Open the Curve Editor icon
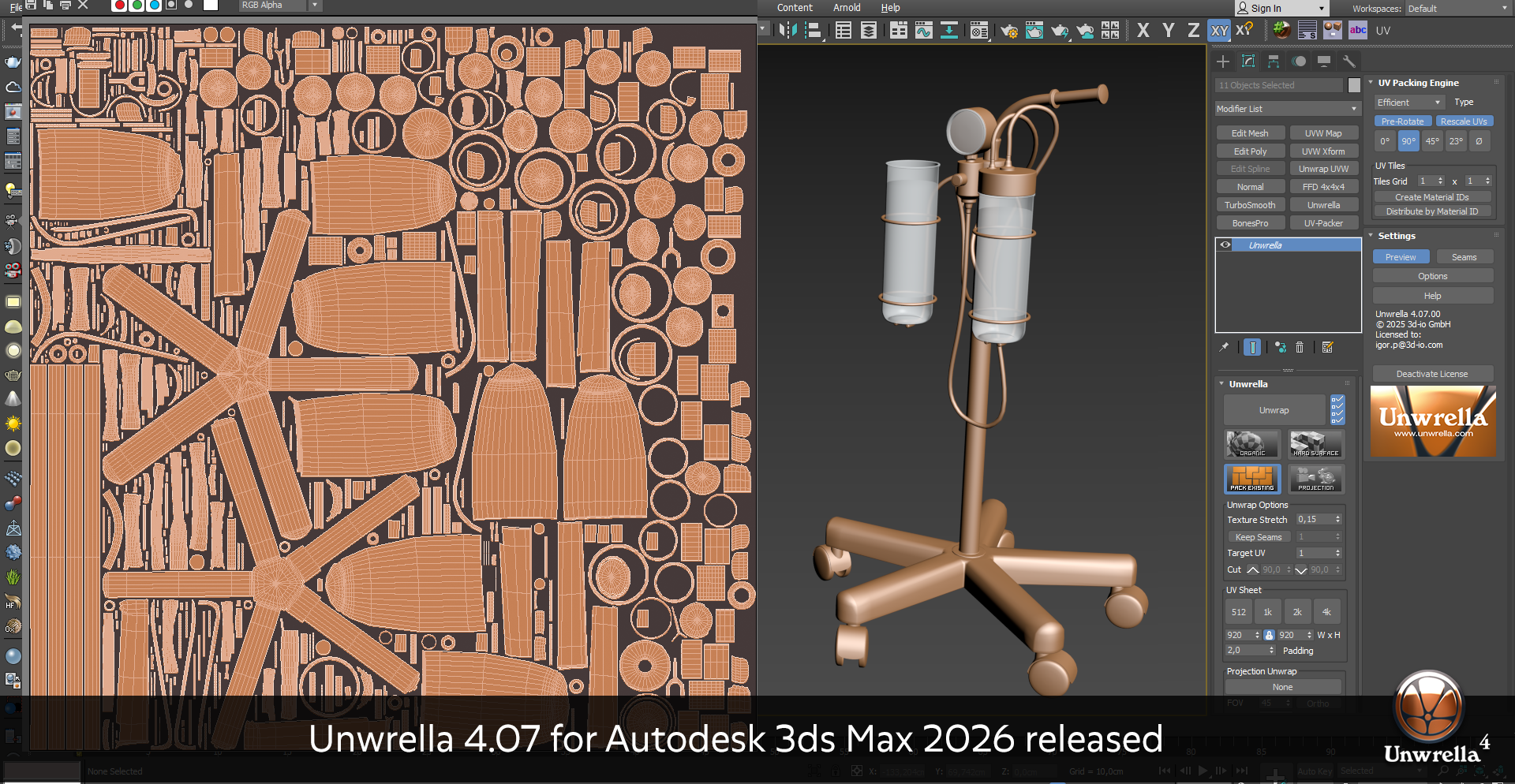1515x784 pixels. [923, 31]
